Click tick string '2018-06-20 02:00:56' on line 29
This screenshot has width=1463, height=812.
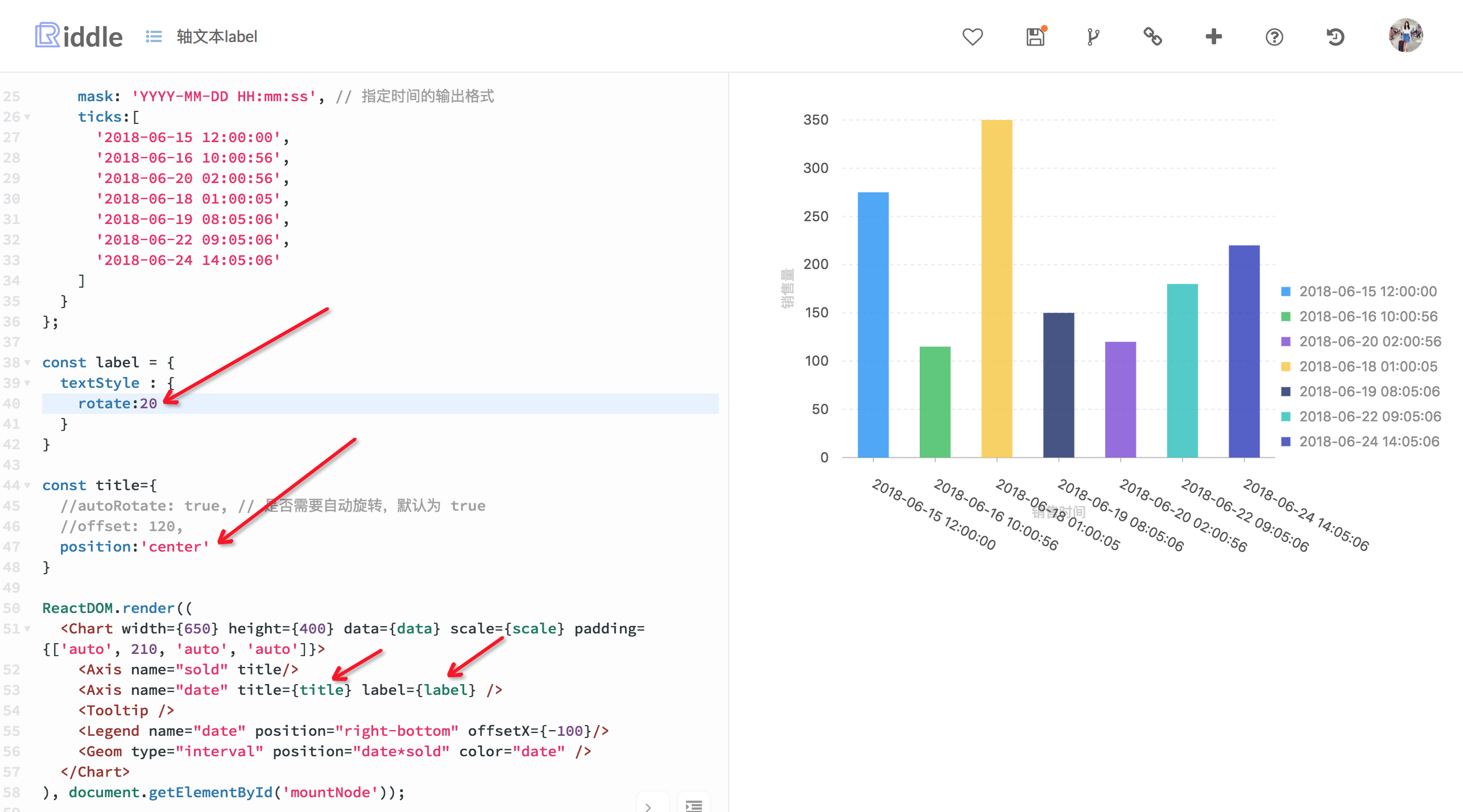coord(188,179)
